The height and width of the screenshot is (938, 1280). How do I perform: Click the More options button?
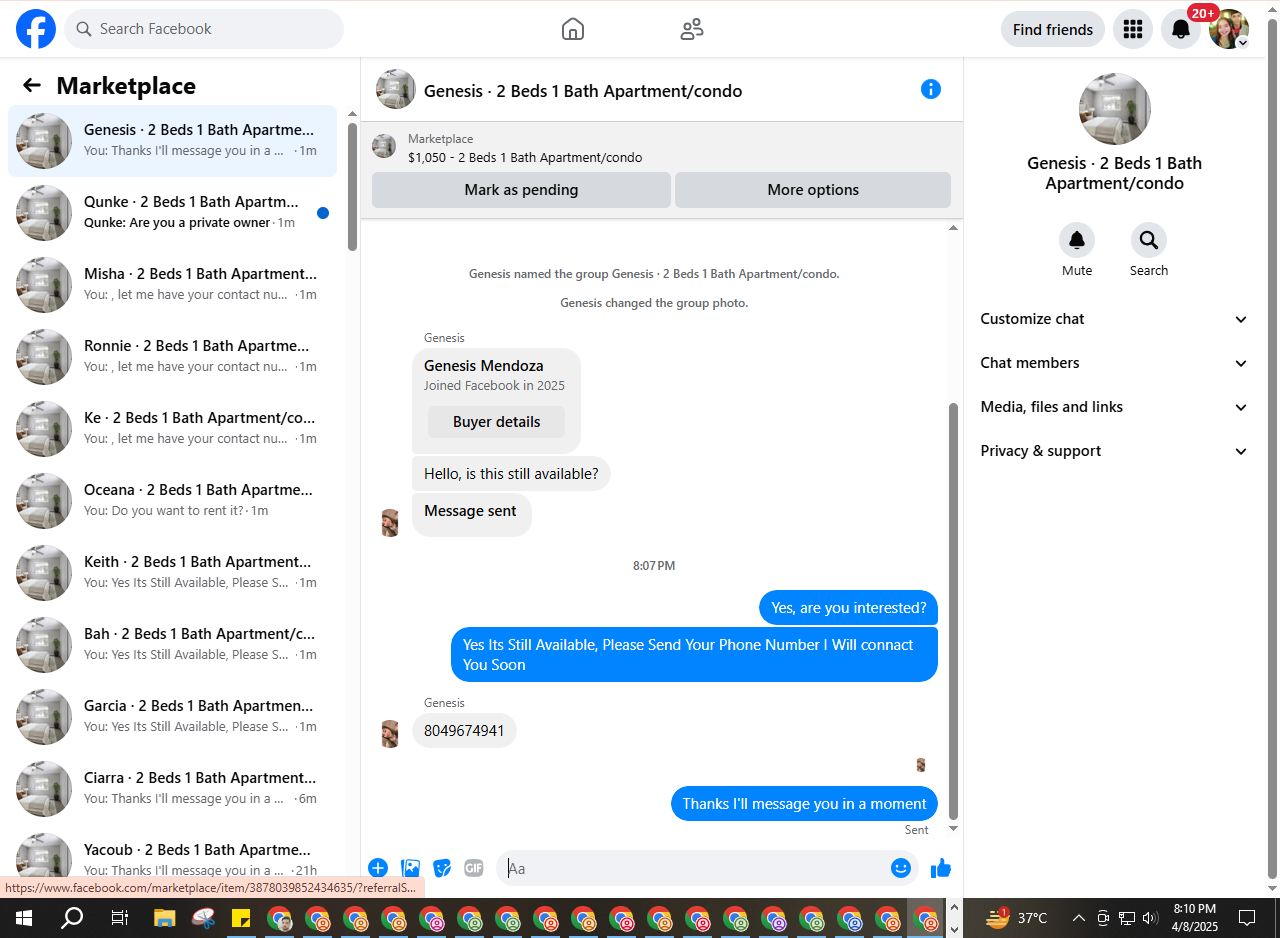(x=813, y=190)
